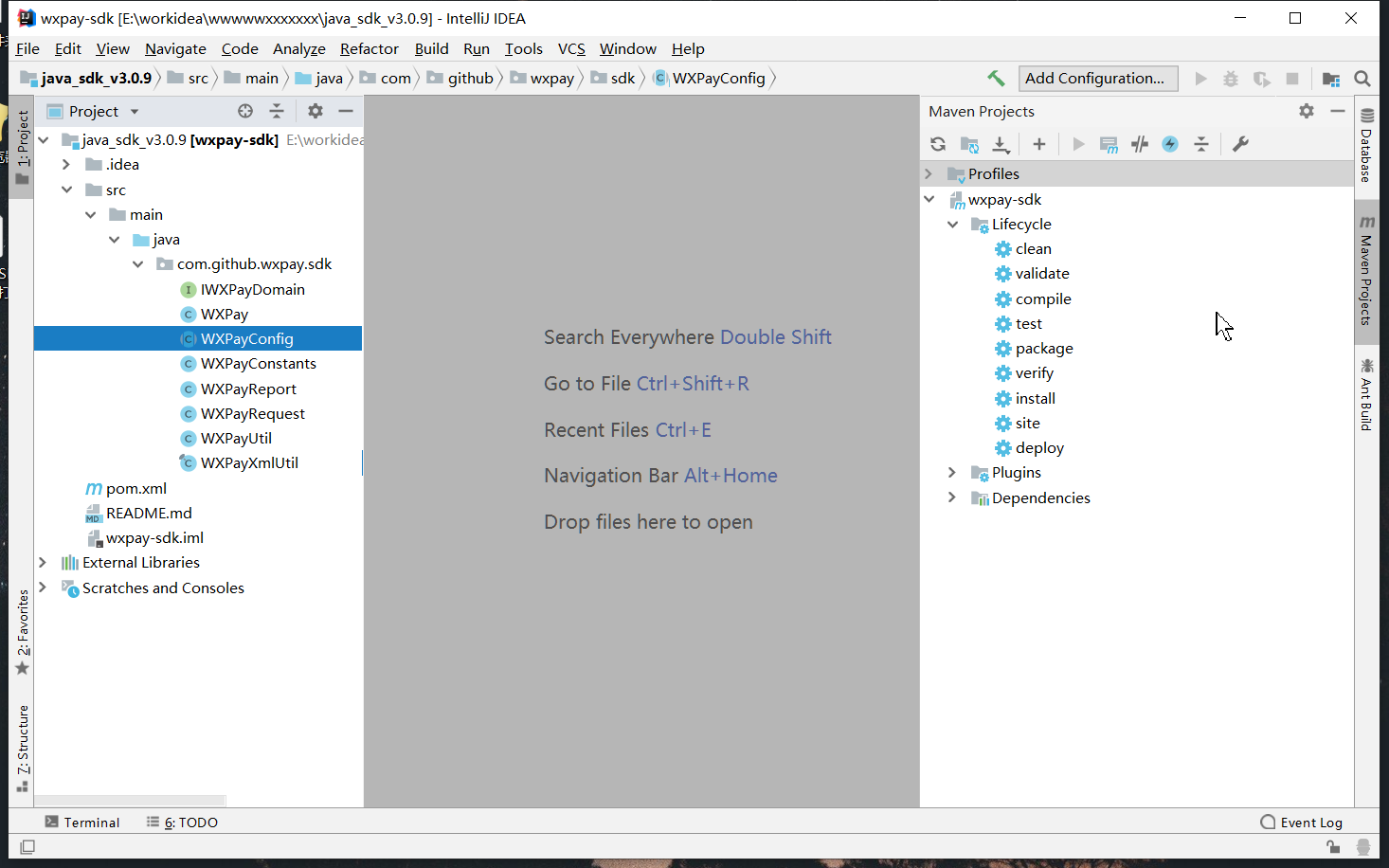Expand the Profiles node in Maven
Viewport: 1389px width, 868px height.
[929, 173]
